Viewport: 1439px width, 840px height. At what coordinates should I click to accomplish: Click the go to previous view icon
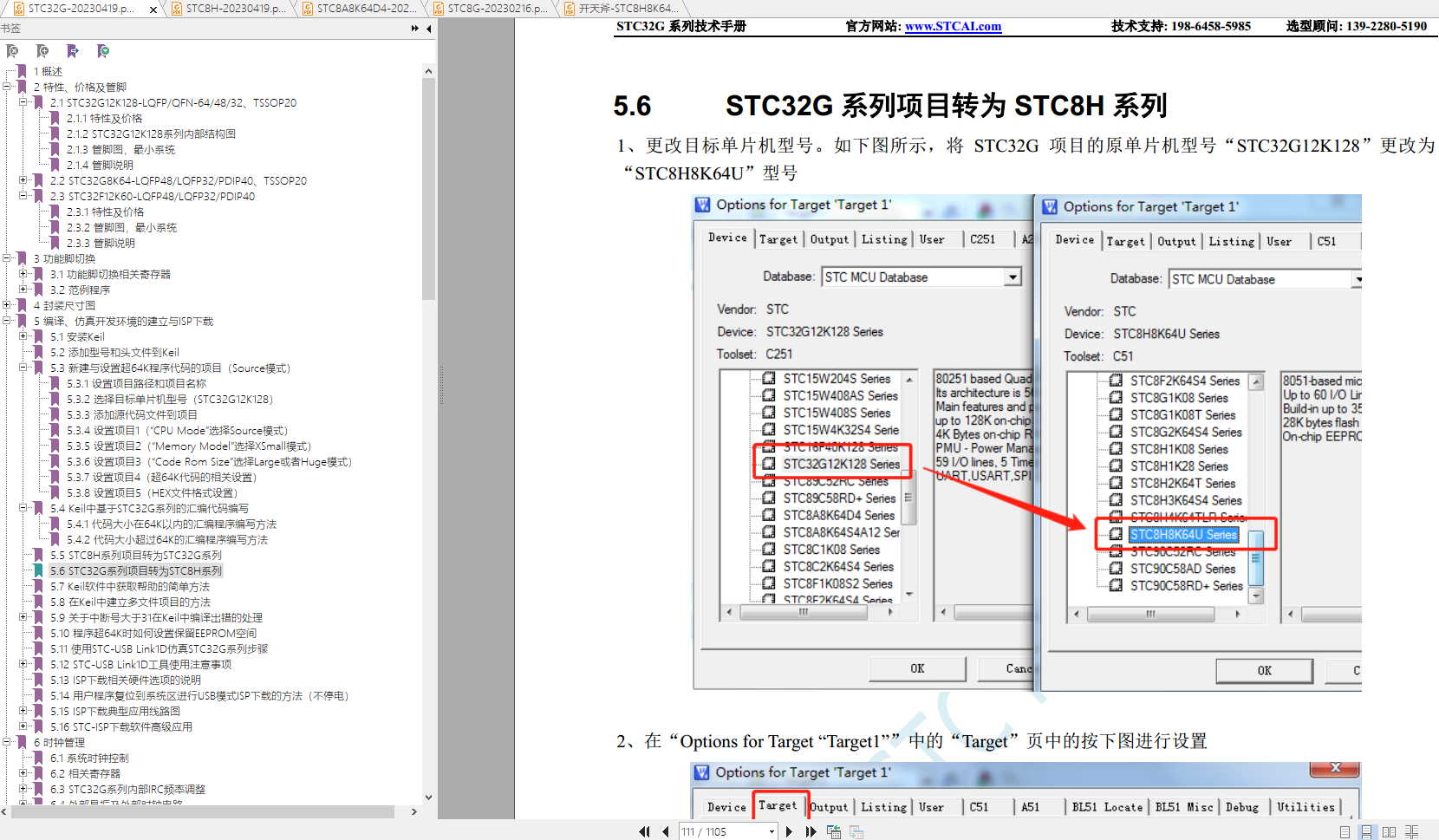point(834,831)
